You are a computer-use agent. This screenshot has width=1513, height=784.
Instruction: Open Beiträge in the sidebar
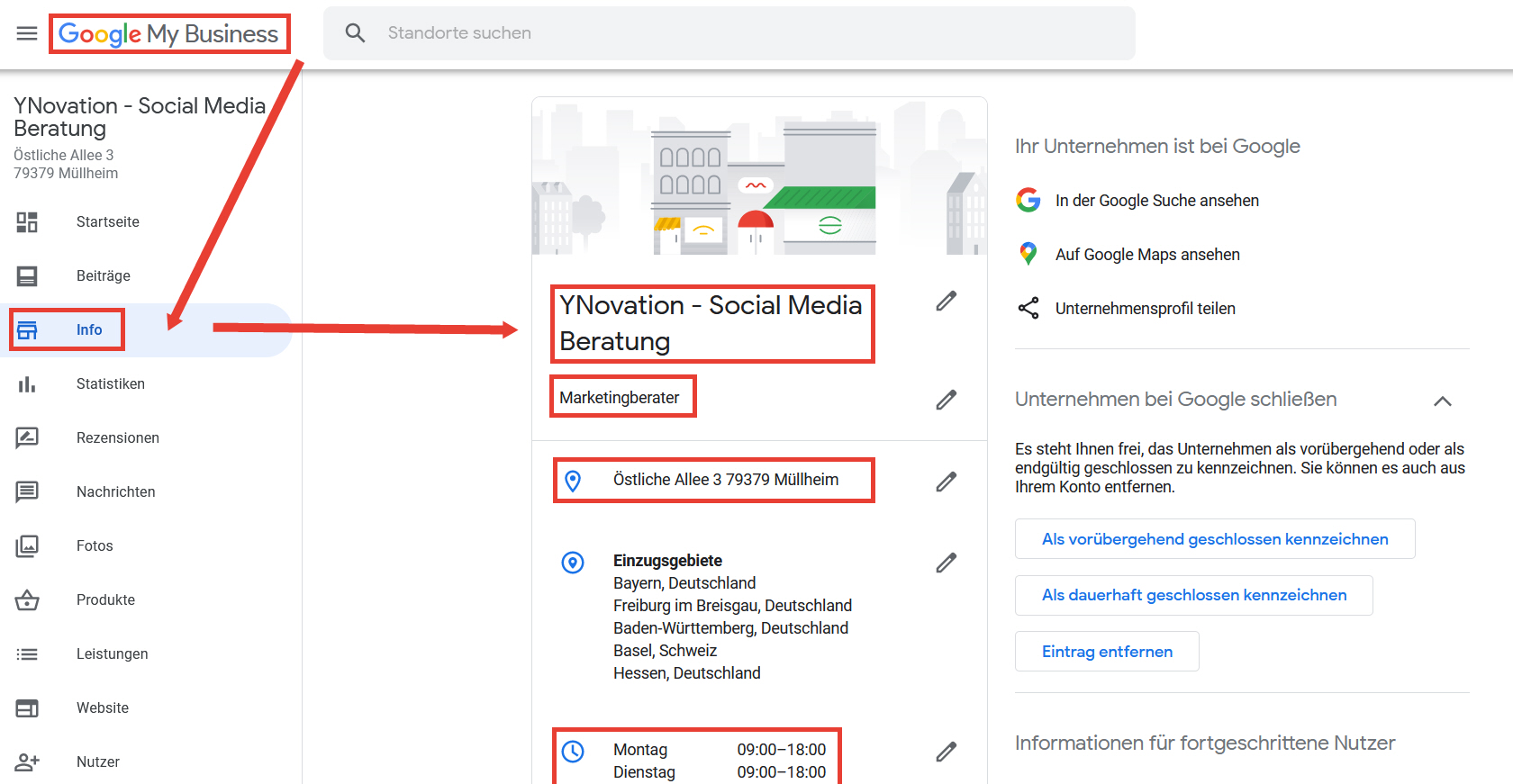click(x=104, y=276)
